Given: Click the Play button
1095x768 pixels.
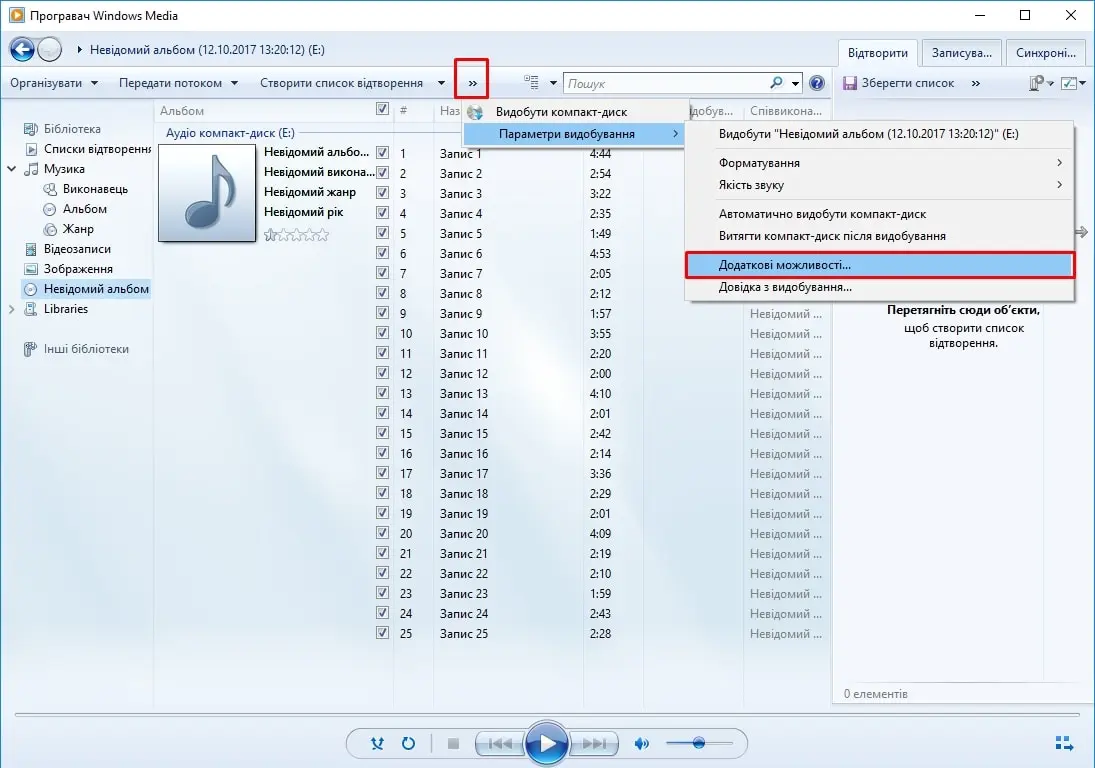Looking at the screenshot, I should click(x=546, y=744).
